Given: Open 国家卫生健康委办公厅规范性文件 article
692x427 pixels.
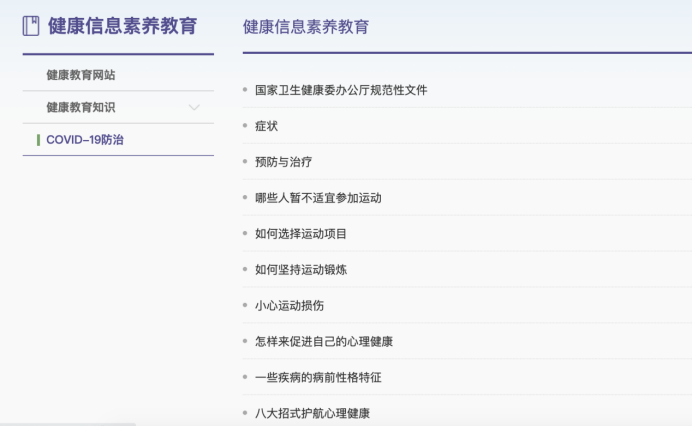Looking at the screenshot, I should click(340, 90).
